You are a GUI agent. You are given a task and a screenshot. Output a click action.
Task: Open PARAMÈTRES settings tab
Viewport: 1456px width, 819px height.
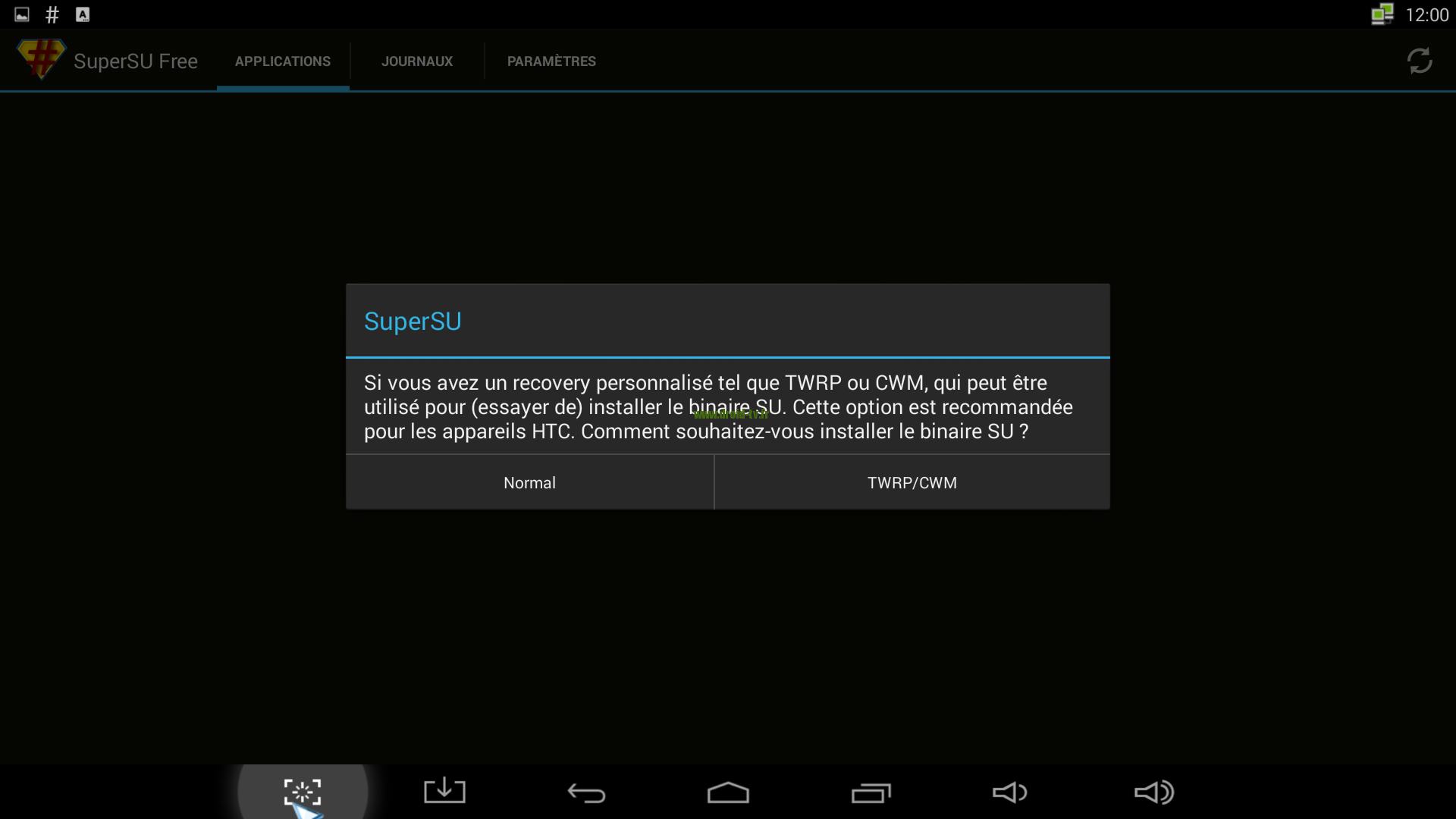(x=551, y=61)
